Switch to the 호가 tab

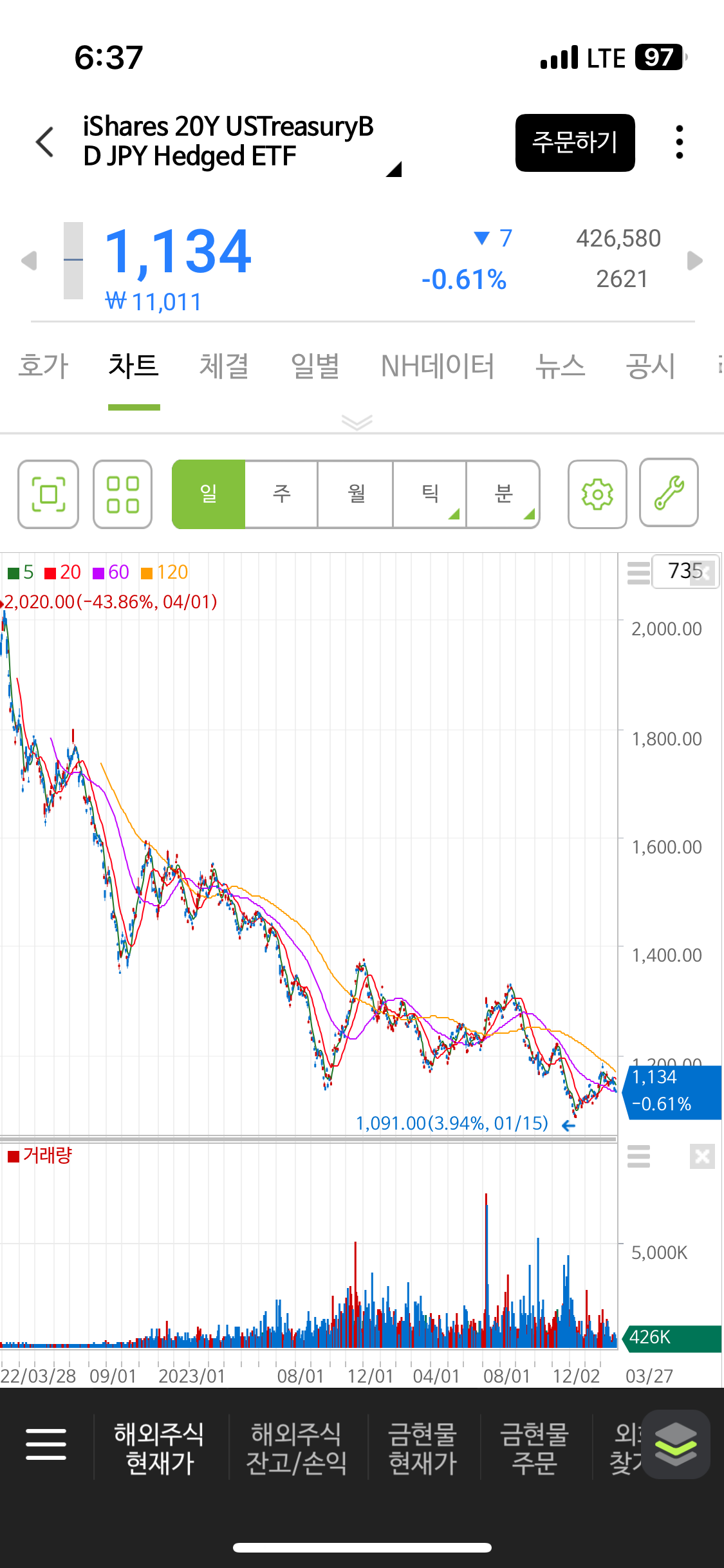(x=43, y=366)
